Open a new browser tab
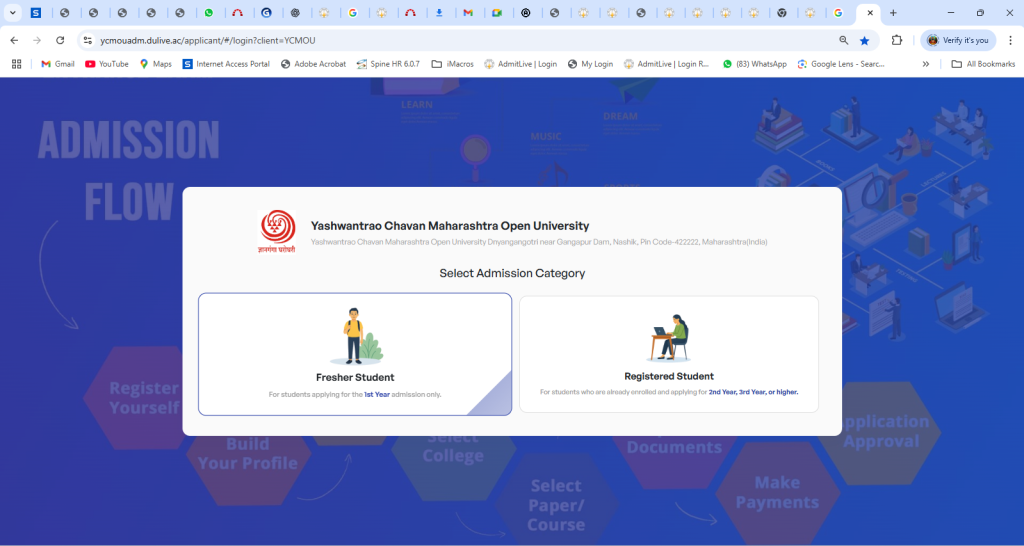The image size is (1024, 546). pos(893,13)
